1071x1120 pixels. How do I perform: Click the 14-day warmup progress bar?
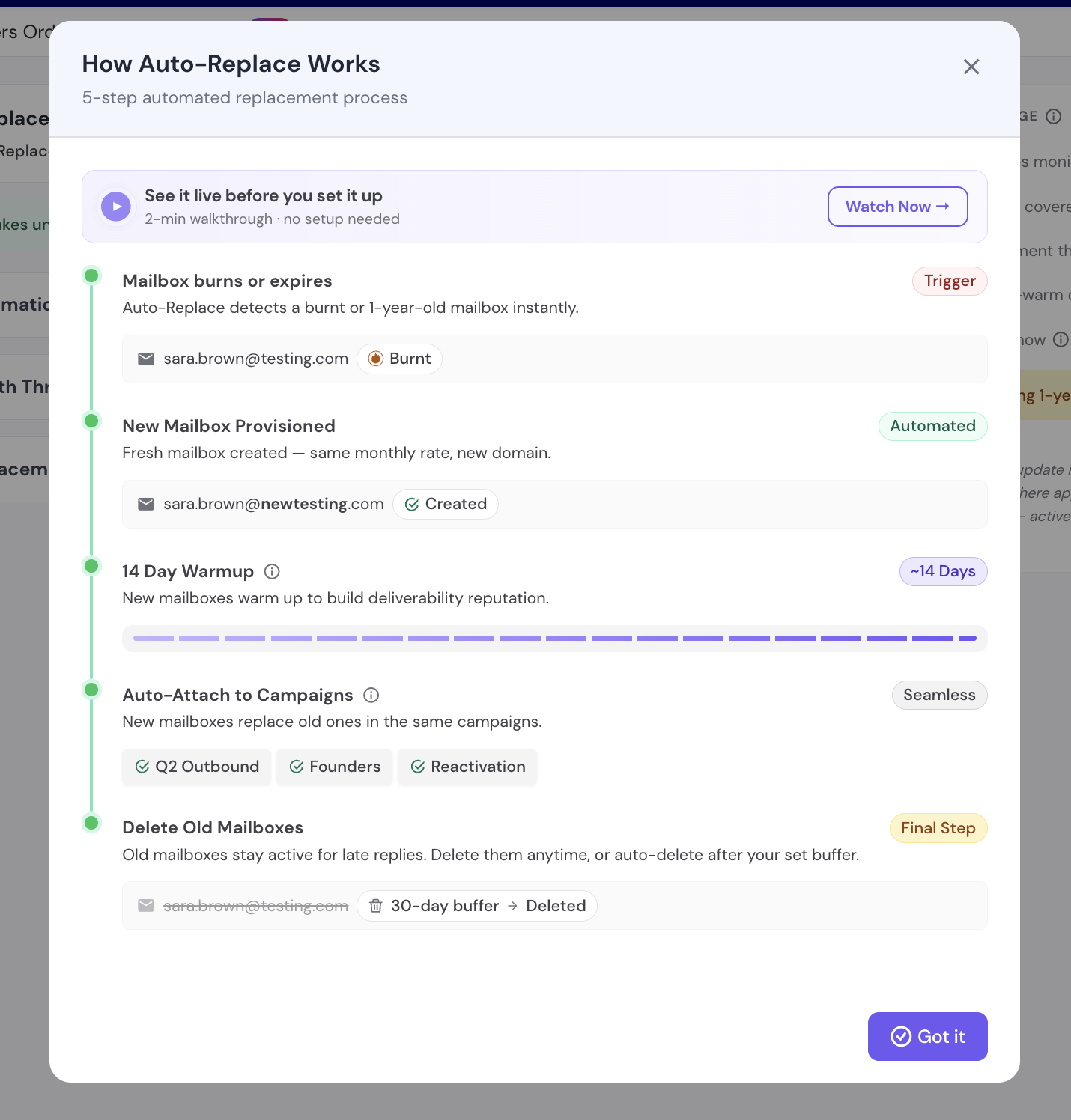[x=555, y=639]
